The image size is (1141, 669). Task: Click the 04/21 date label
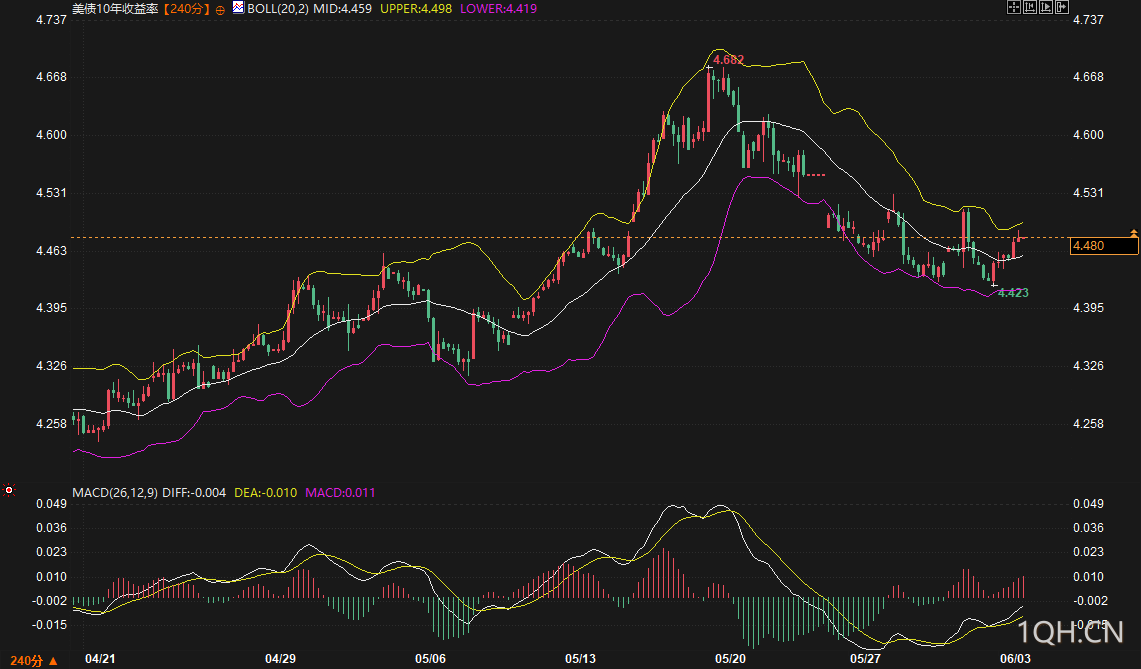pyautogui.click(x=100, y=659)
